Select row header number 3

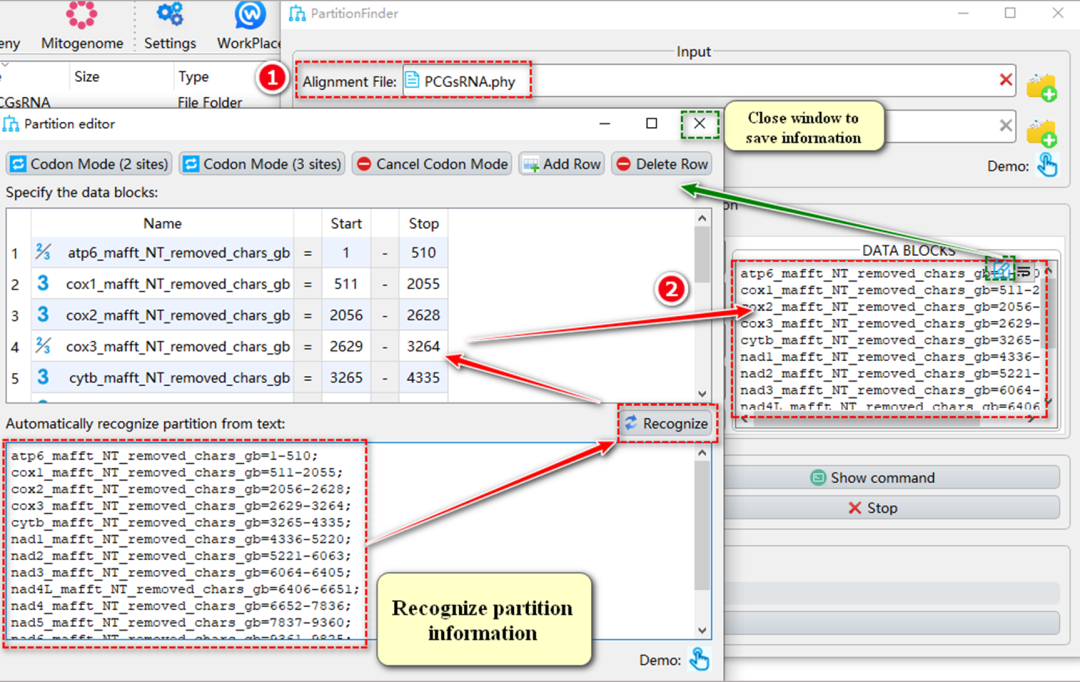[15, 316]
